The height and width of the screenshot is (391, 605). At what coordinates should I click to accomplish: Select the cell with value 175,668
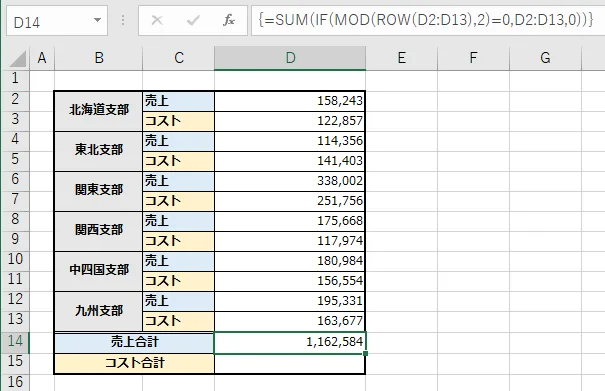(290, 222)
